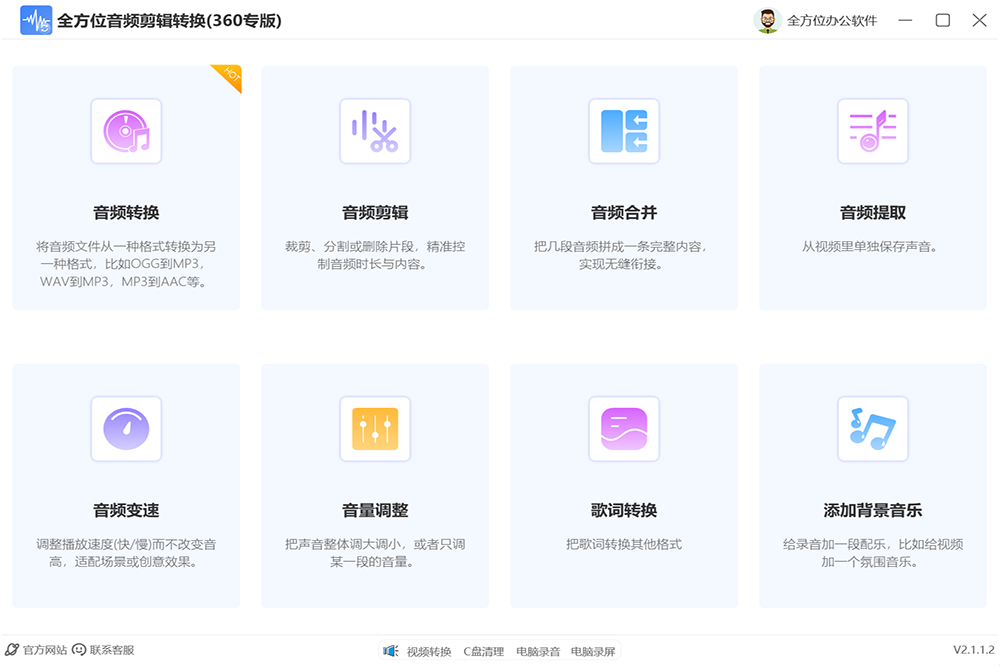
Task: Contact support via 联系客服
Action: 104,650
